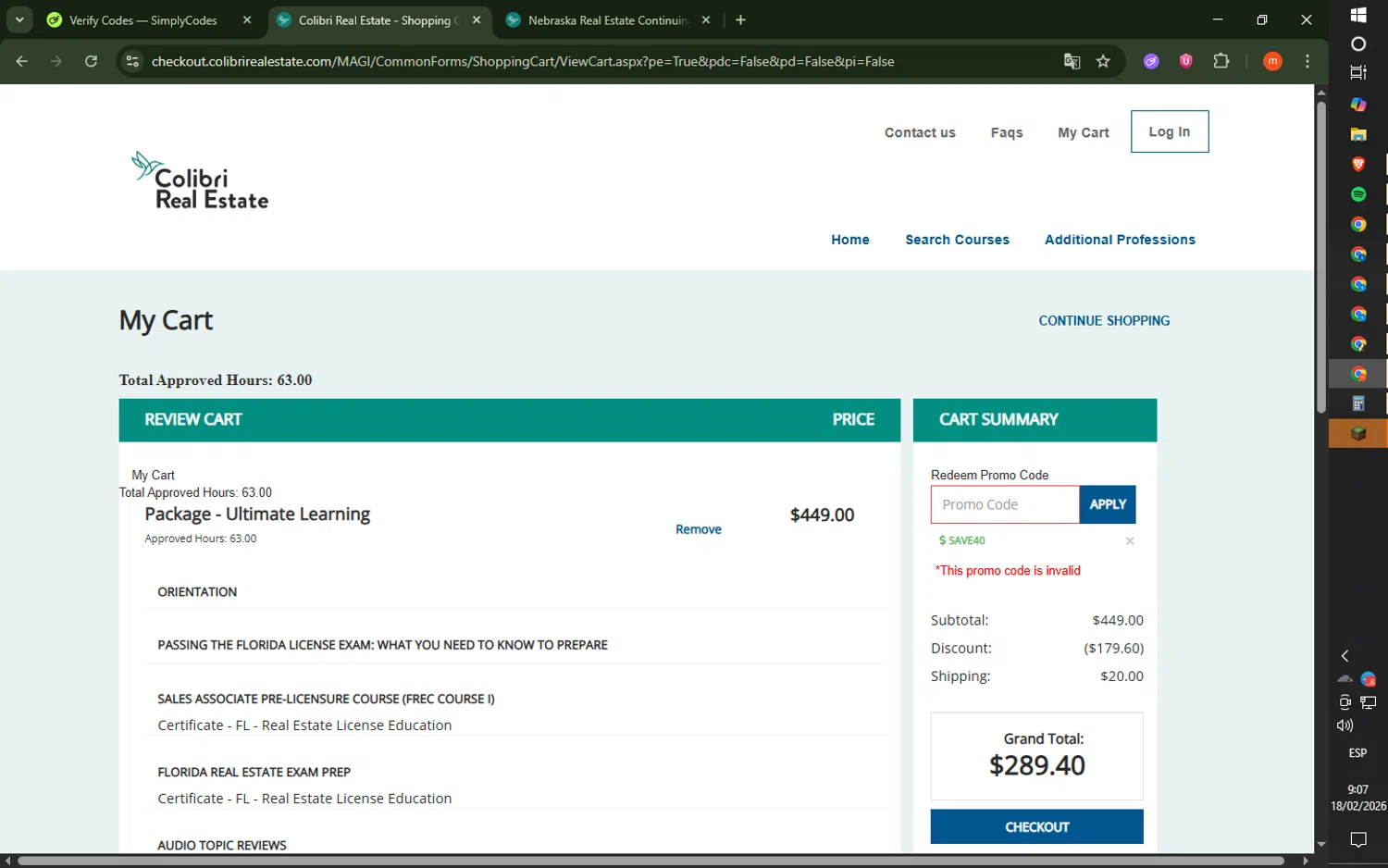
Task: Click the Colibri Real Estate logo
Action: (200, 180)
